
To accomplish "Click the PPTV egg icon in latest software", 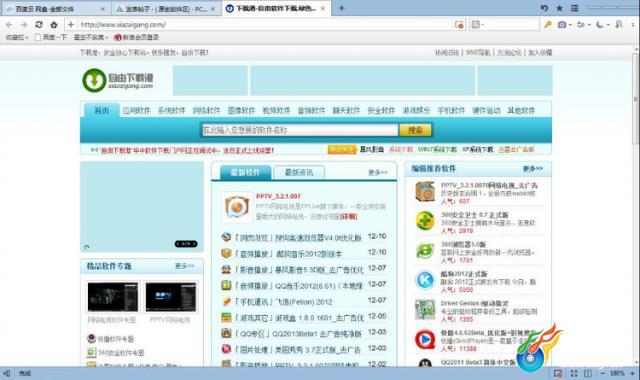I will click(237, 207).
